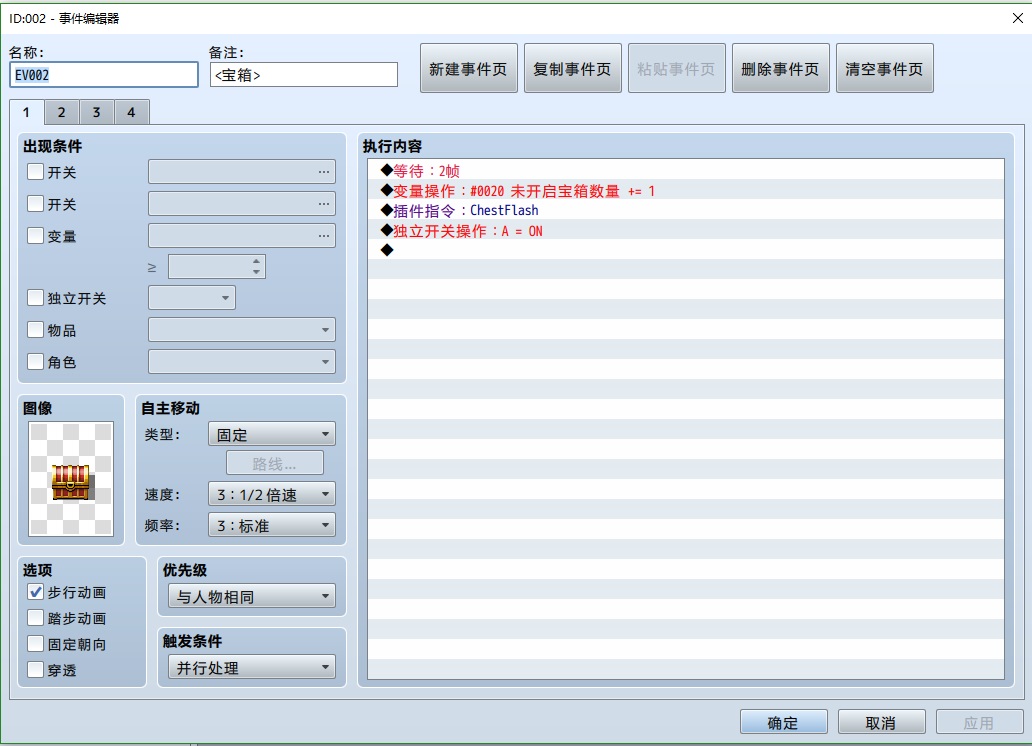Viewport: 1032px width, 746px height.
Task: Open 变量 variable selector ellipsis
Action: 324,236
